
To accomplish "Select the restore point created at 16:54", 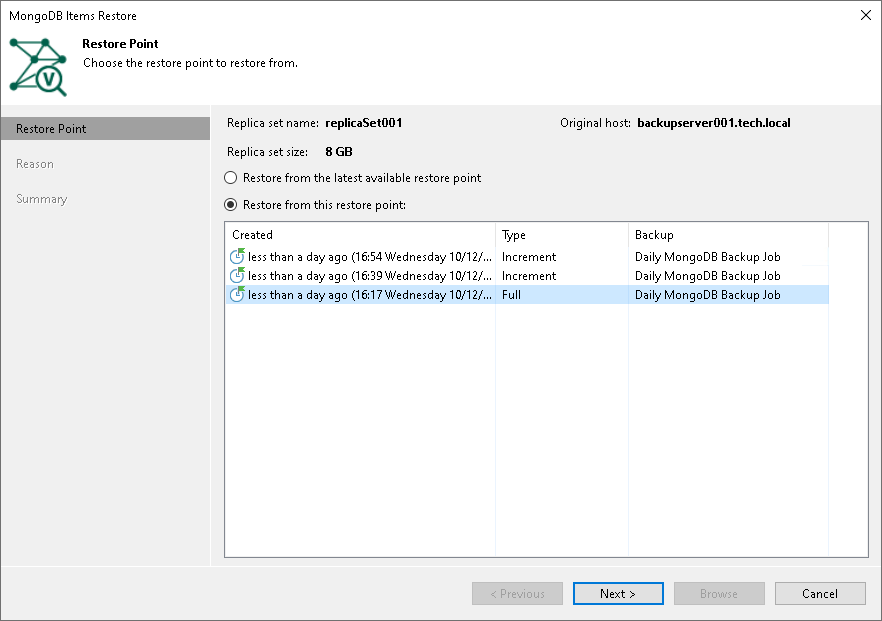I will click(x=360, y=257).
